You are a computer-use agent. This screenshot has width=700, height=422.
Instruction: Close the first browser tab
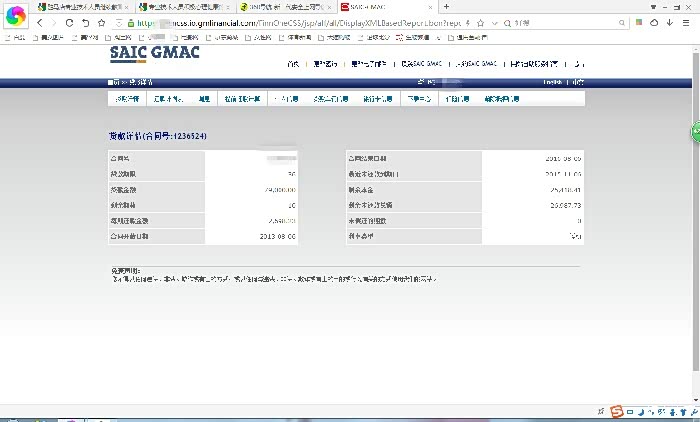coord(126,7)
